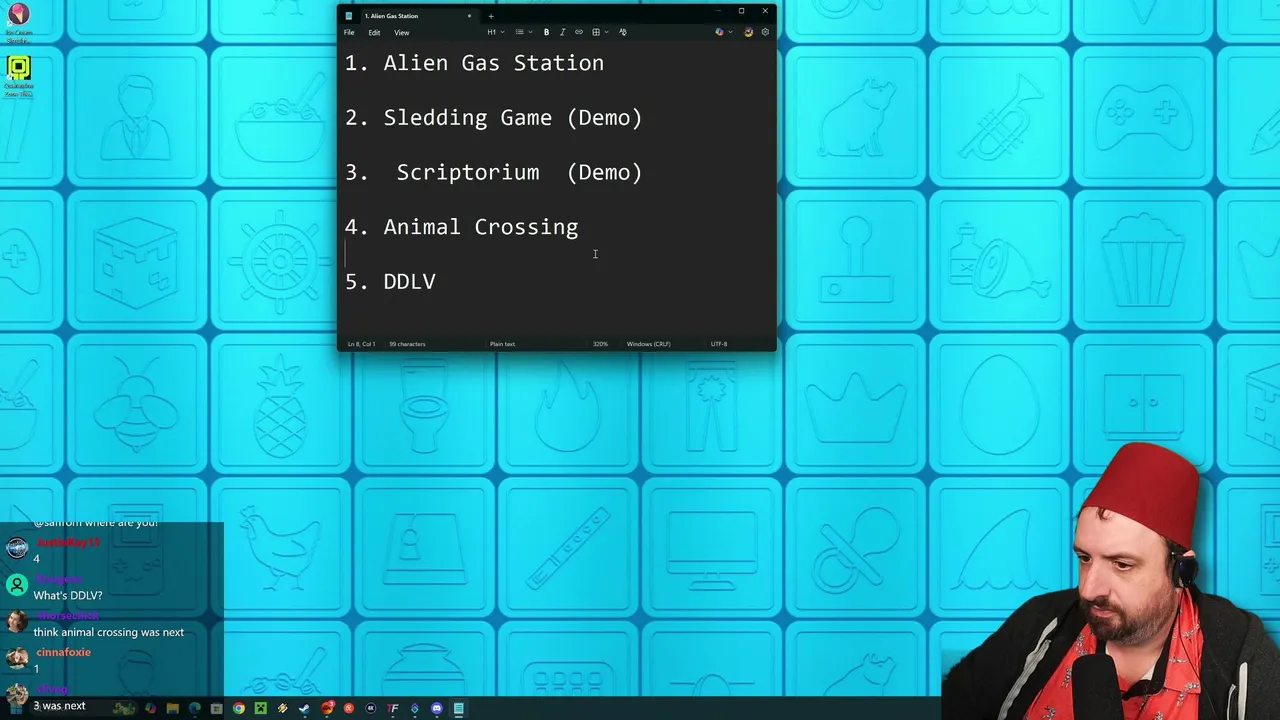Click Ln 8, Col 1 in status bar
This screenshot has width=1280, height=720.
click(361, 344)
